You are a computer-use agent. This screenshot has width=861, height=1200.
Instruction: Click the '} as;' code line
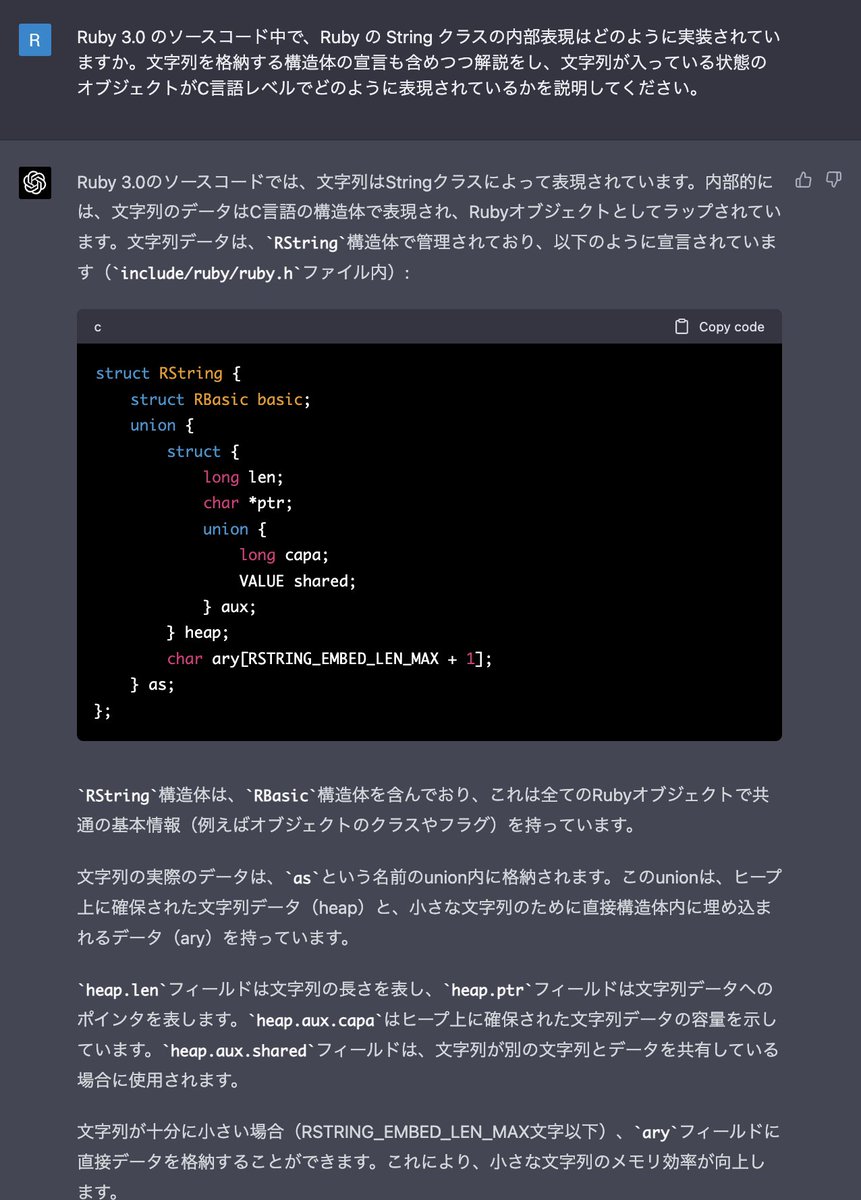coord(153,685)
